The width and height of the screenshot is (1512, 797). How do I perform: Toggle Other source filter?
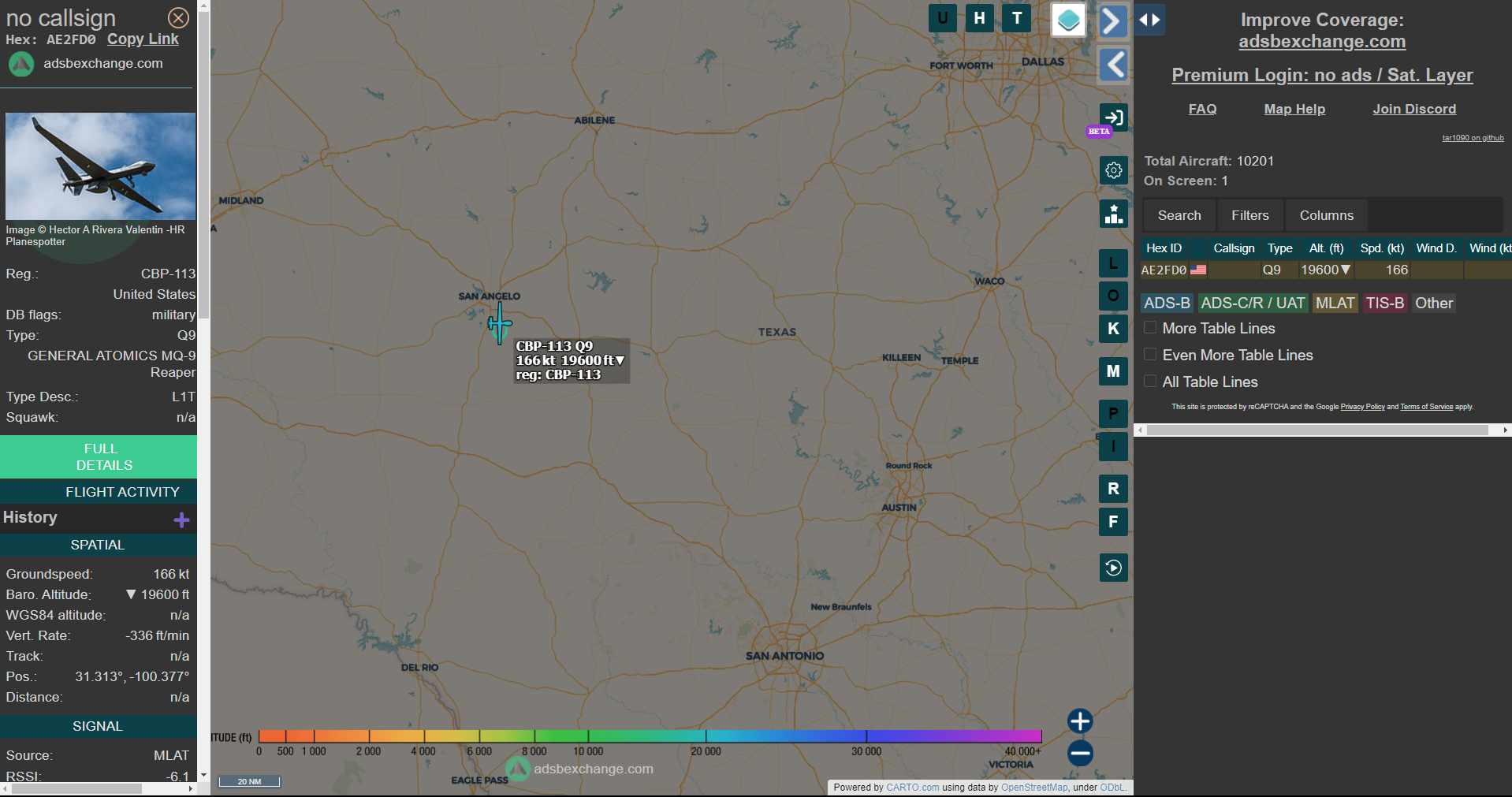click(x=1433, y=303)
